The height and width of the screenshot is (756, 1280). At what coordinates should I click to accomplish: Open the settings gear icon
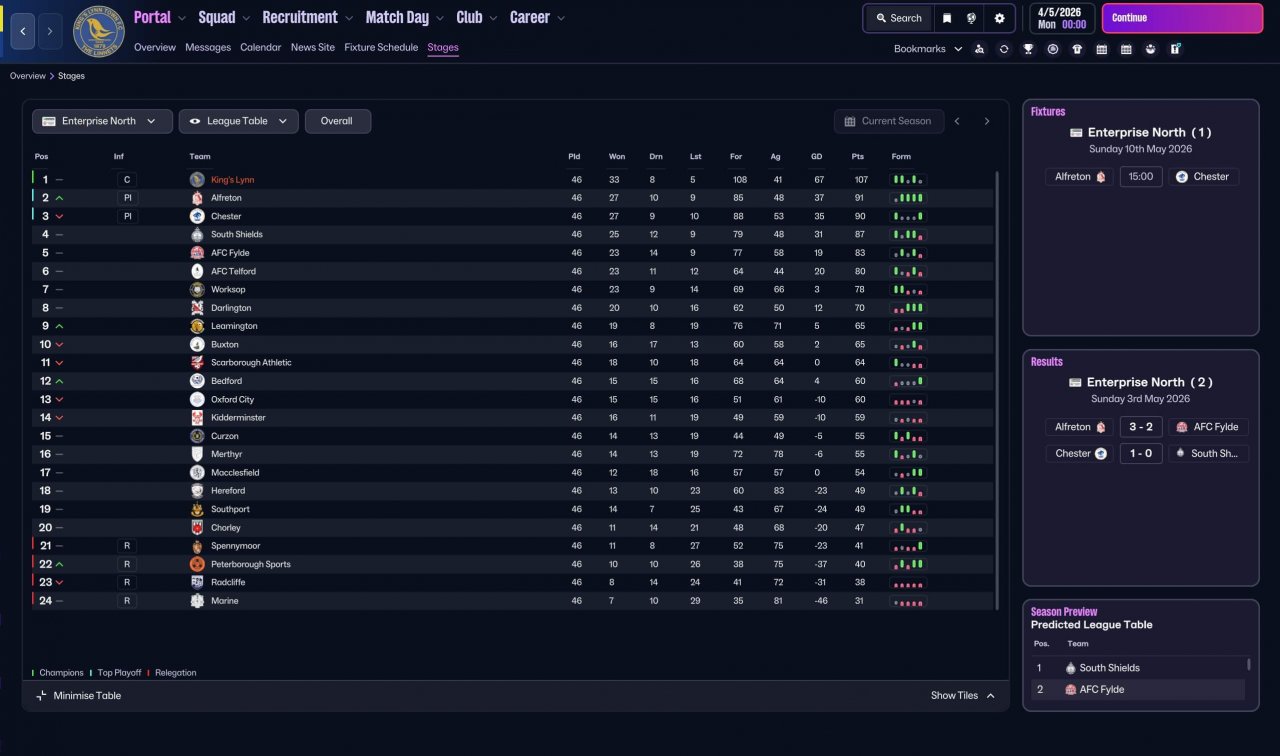999,18
